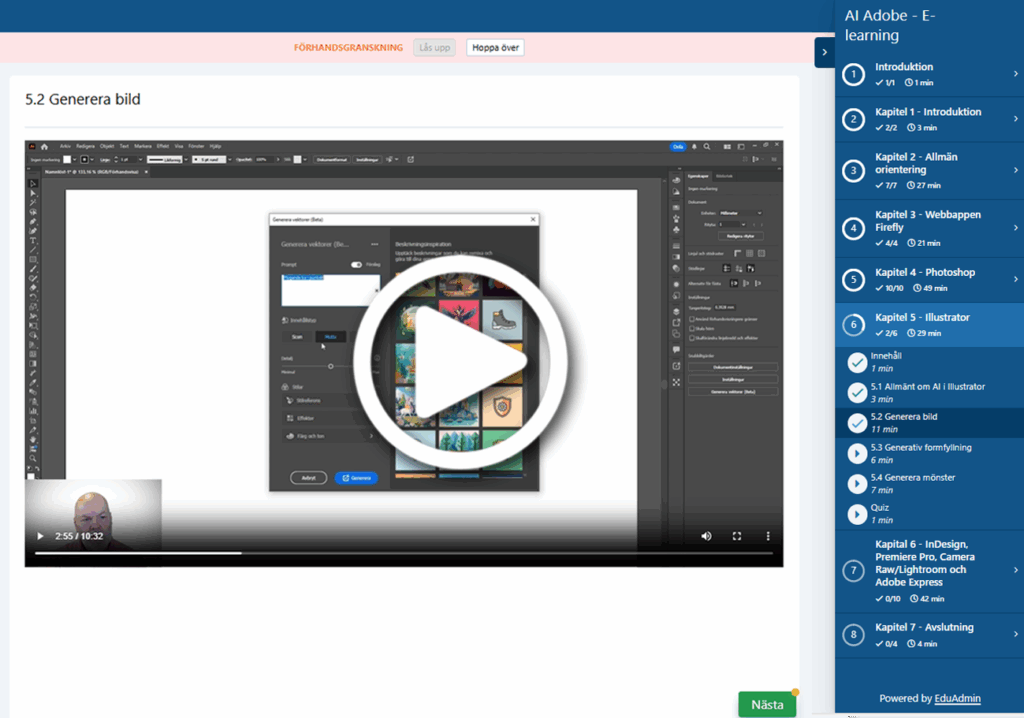Click inside the Prompt text field

330,290
